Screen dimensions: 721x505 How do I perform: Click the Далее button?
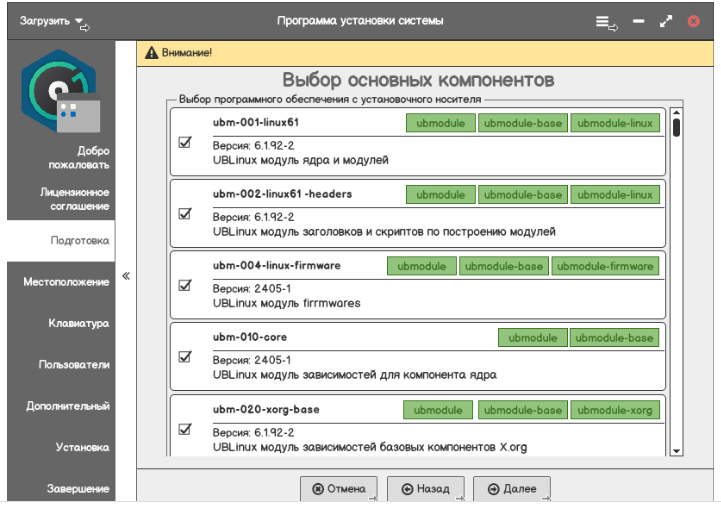coord(512,488)
